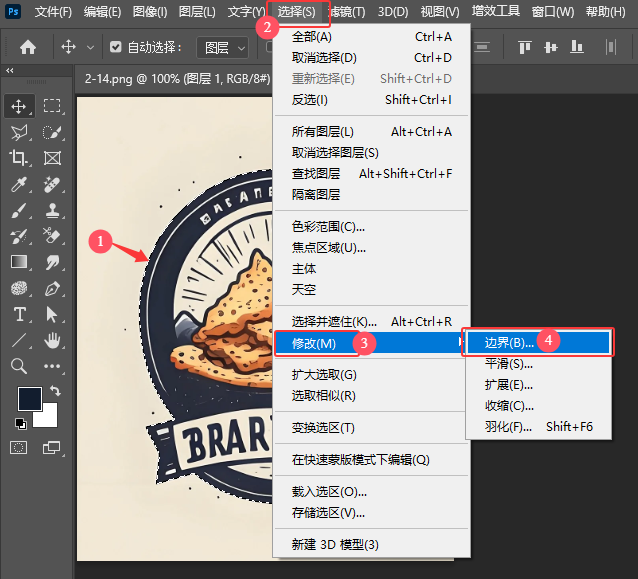
Task: Open the 窗口(W) menu
Action: (553, 12)
